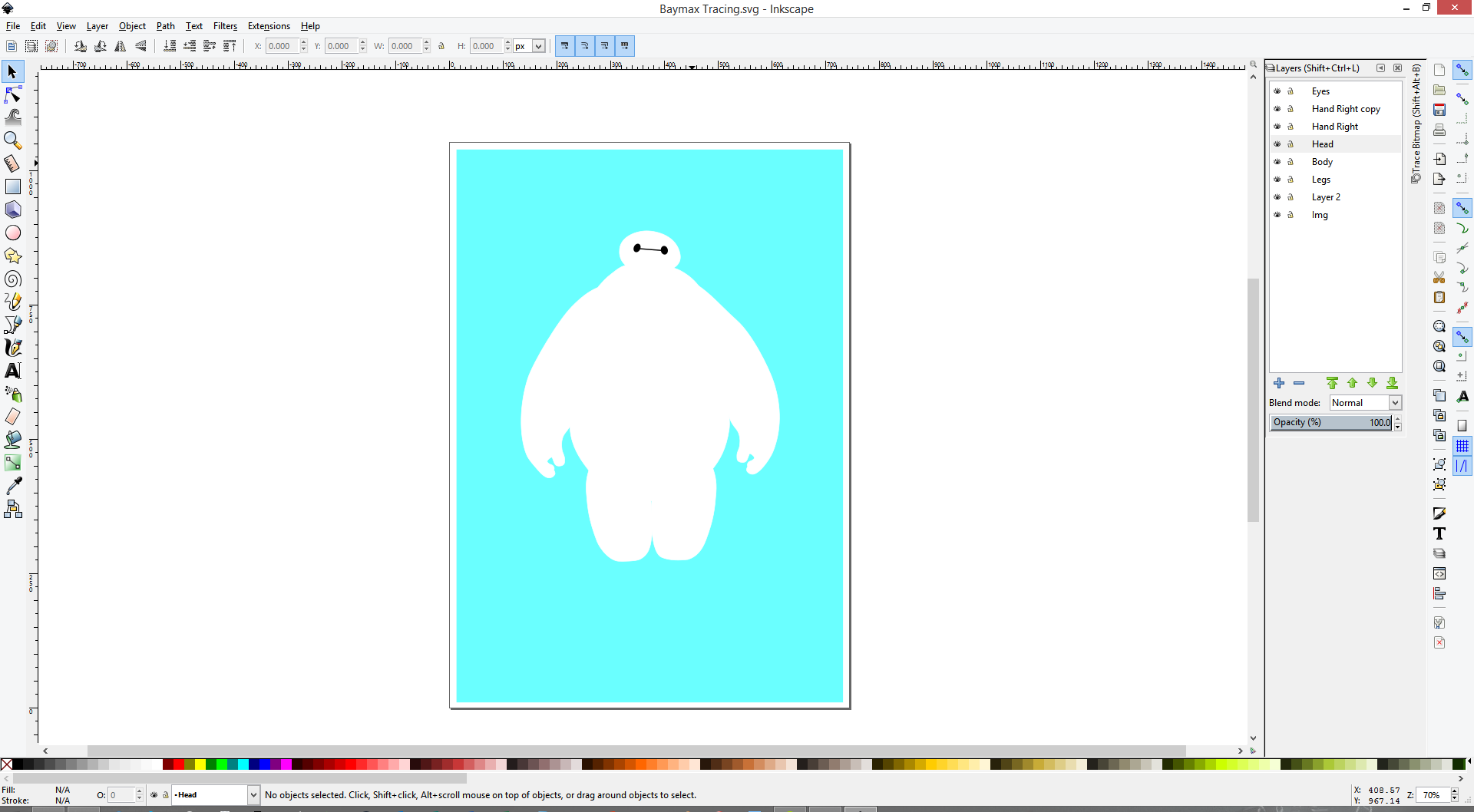The width and height of the screenshot is (1474, 812).
Task: Increase the zoom percentage stepper
Action: click(x=1454, y=791)
